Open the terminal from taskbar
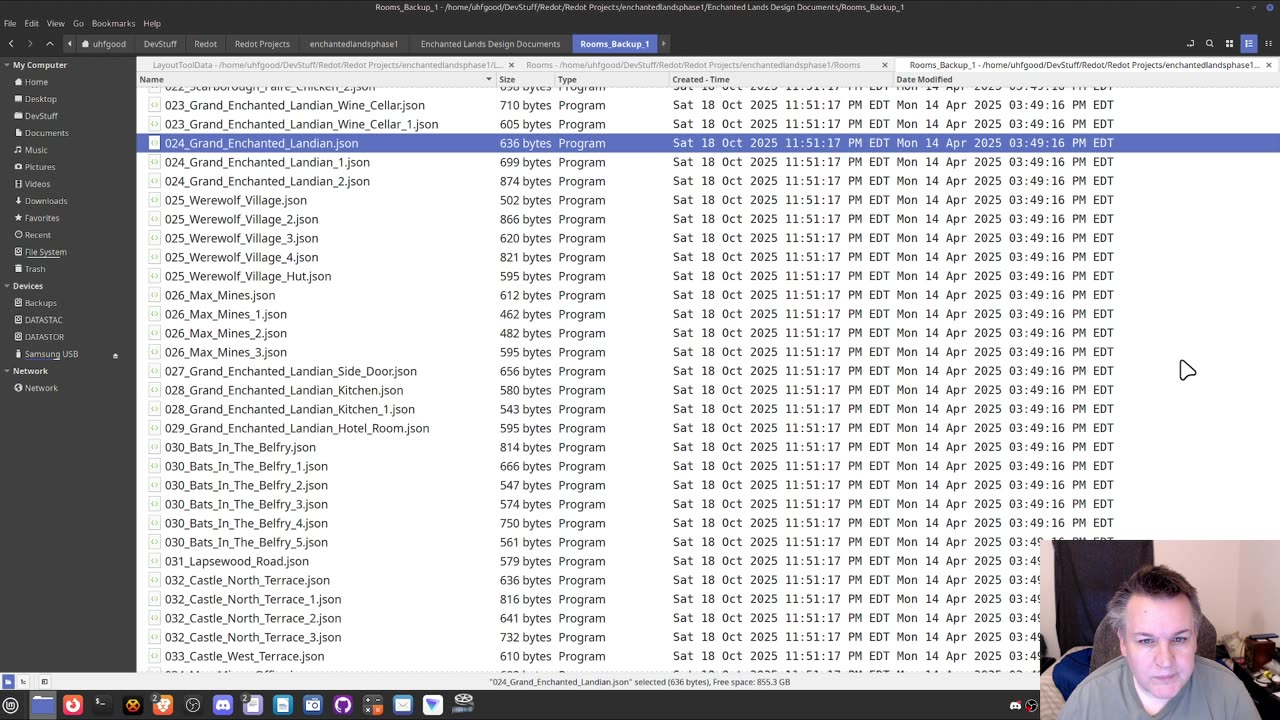The width and height of the screenshot is (1280, 720). (x=101, y=706)
